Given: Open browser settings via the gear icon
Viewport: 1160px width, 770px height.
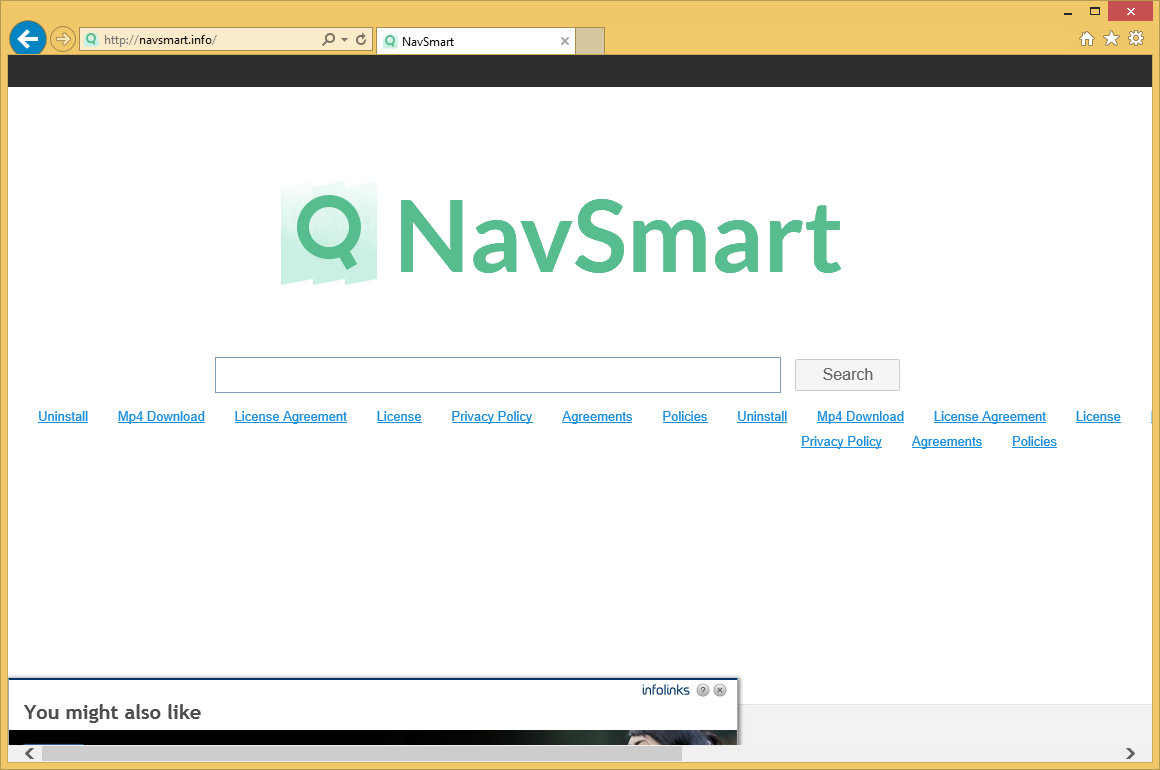Looking at the screenshot, I should 1136,38.
